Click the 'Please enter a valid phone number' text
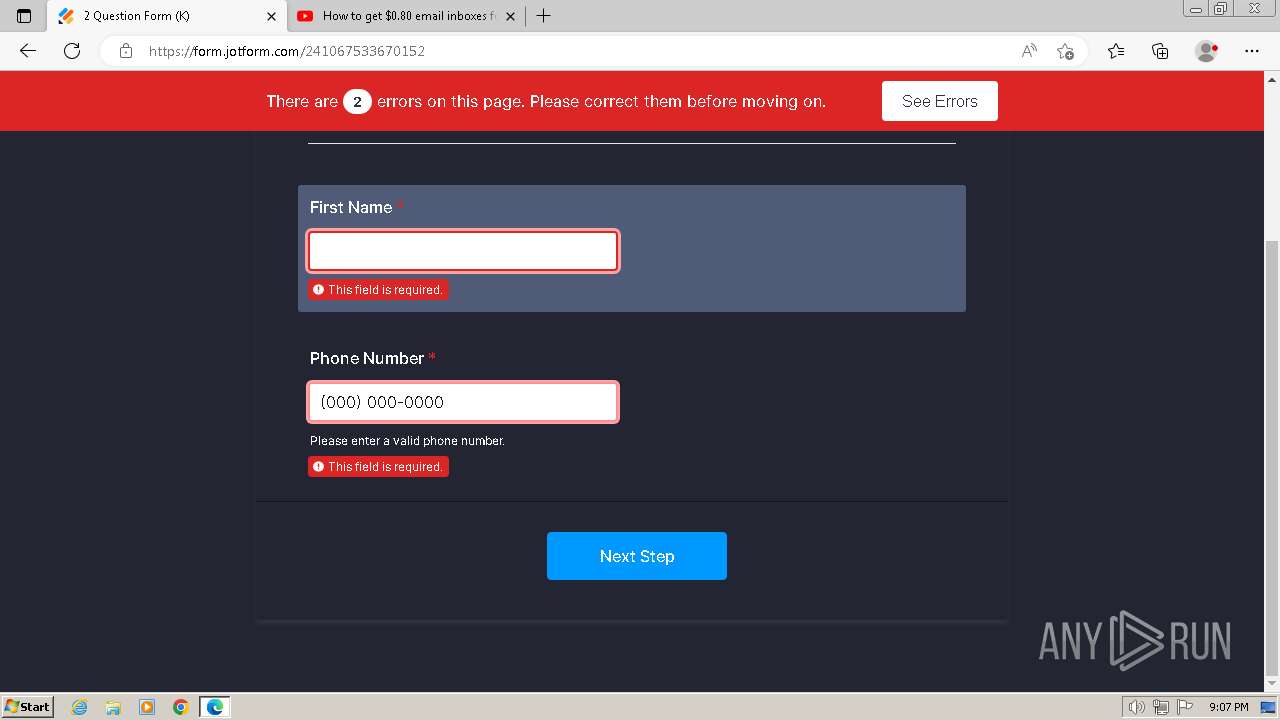The image size is (1280, 720). pos(407,441)
